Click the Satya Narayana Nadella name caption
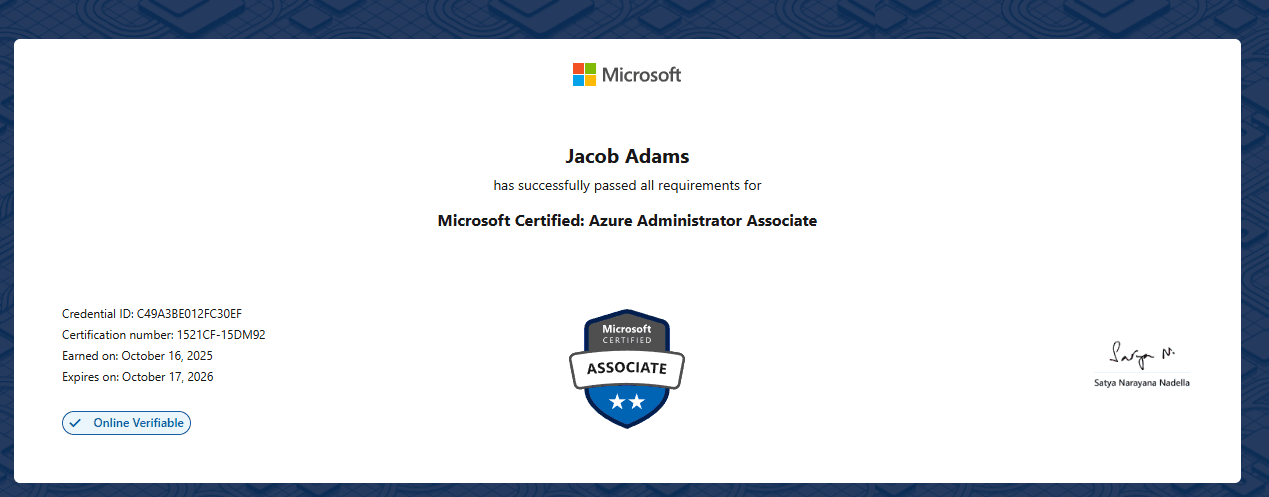1269x497 pixels. pos(1143,383)
